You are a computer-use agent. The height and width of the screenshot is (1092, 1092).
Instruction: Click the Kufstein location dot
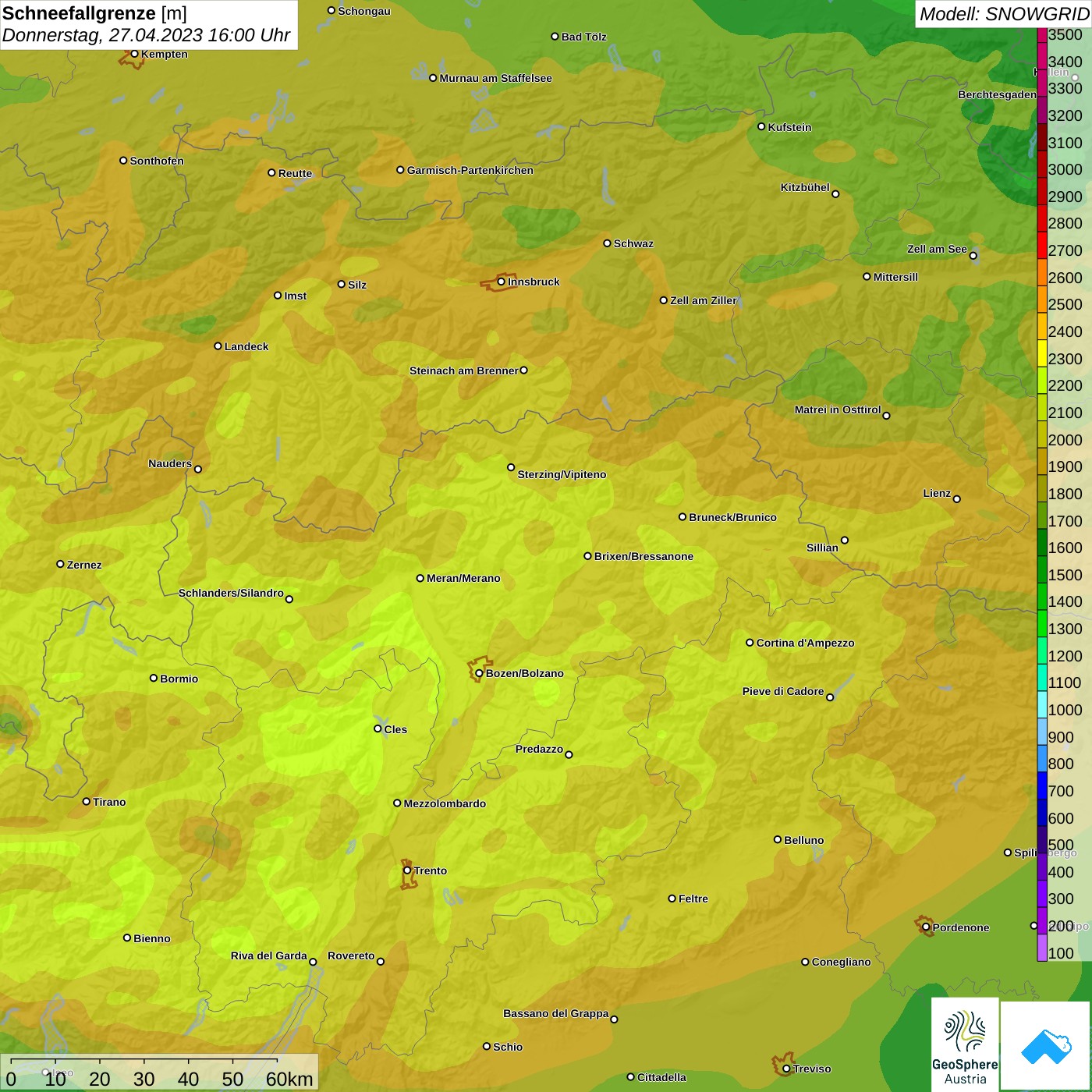coord(762,126)
